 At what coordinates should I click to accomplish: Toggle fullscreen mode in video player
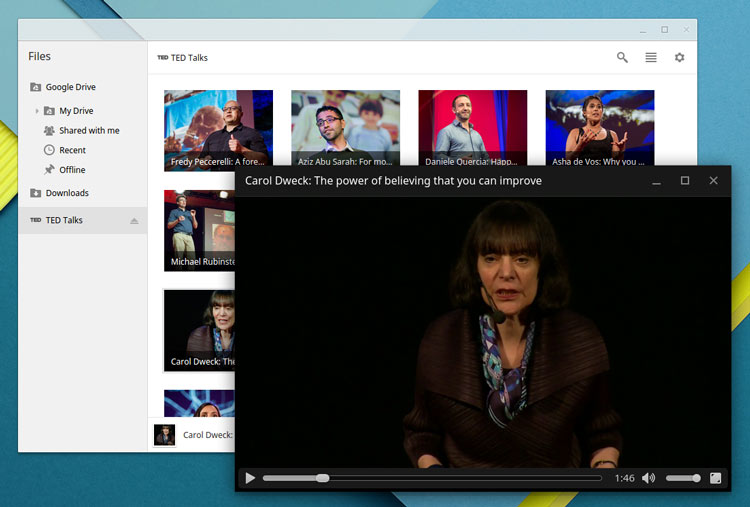(715, 478)
